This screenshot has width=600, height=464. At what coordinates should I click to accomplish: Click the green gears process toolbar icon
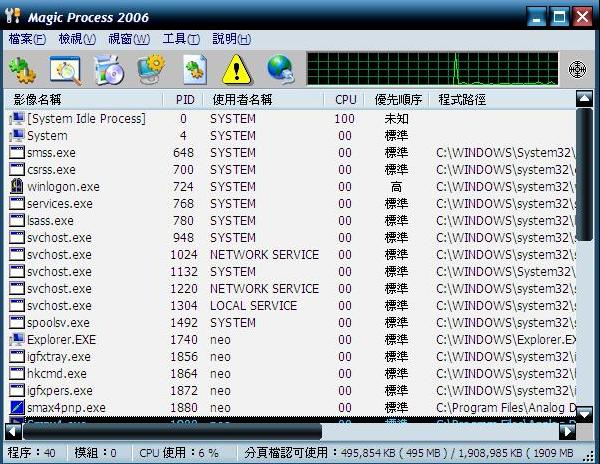(x=22, y=70)
